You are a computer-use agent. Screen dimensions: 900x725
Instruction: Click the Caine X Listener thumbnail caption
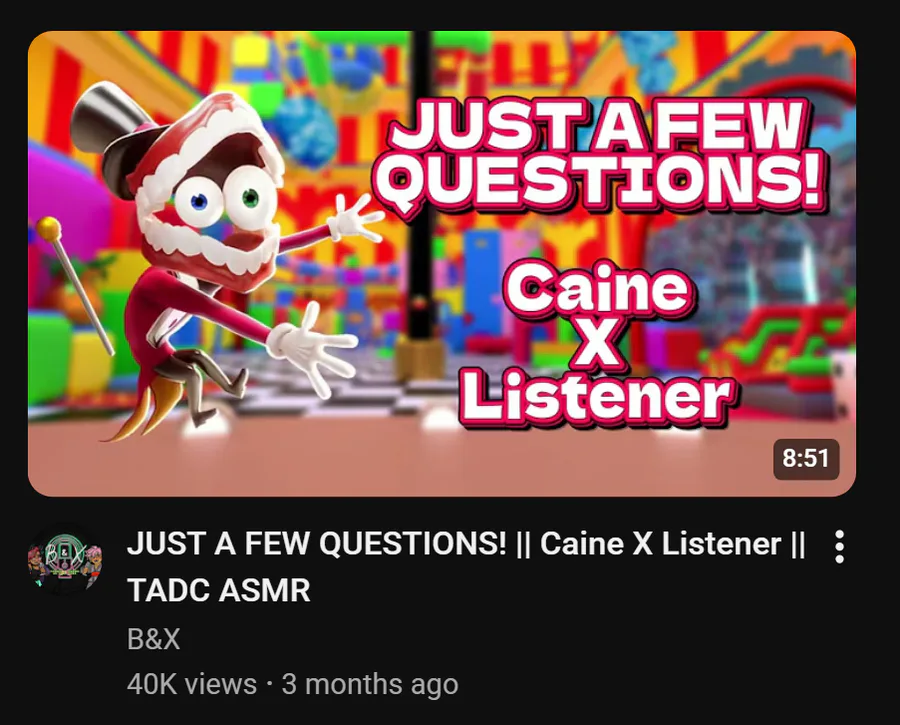pos(597,343)
